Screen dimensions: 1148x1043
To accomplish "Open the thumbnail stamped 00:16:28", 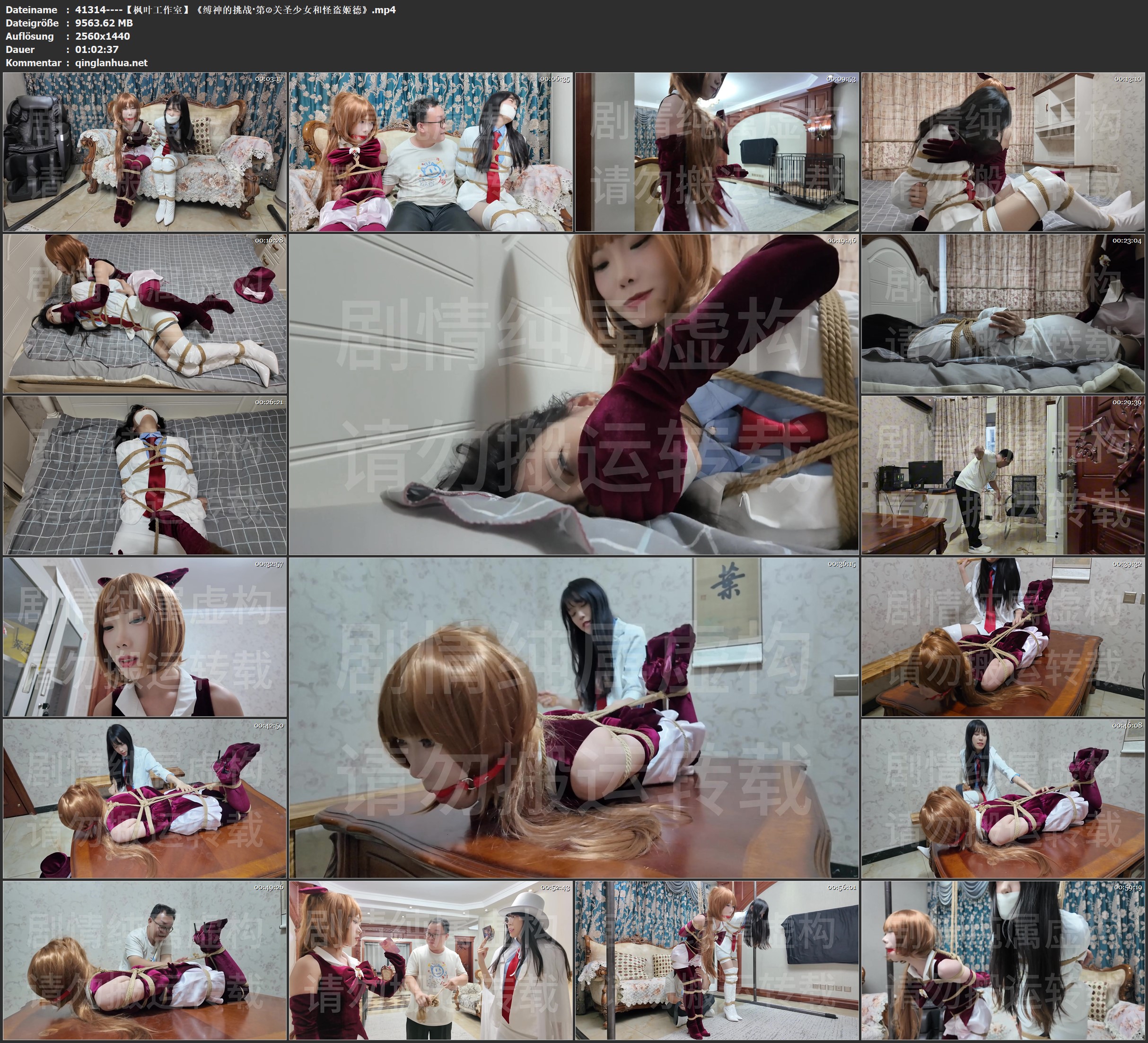I will point(145,313).
